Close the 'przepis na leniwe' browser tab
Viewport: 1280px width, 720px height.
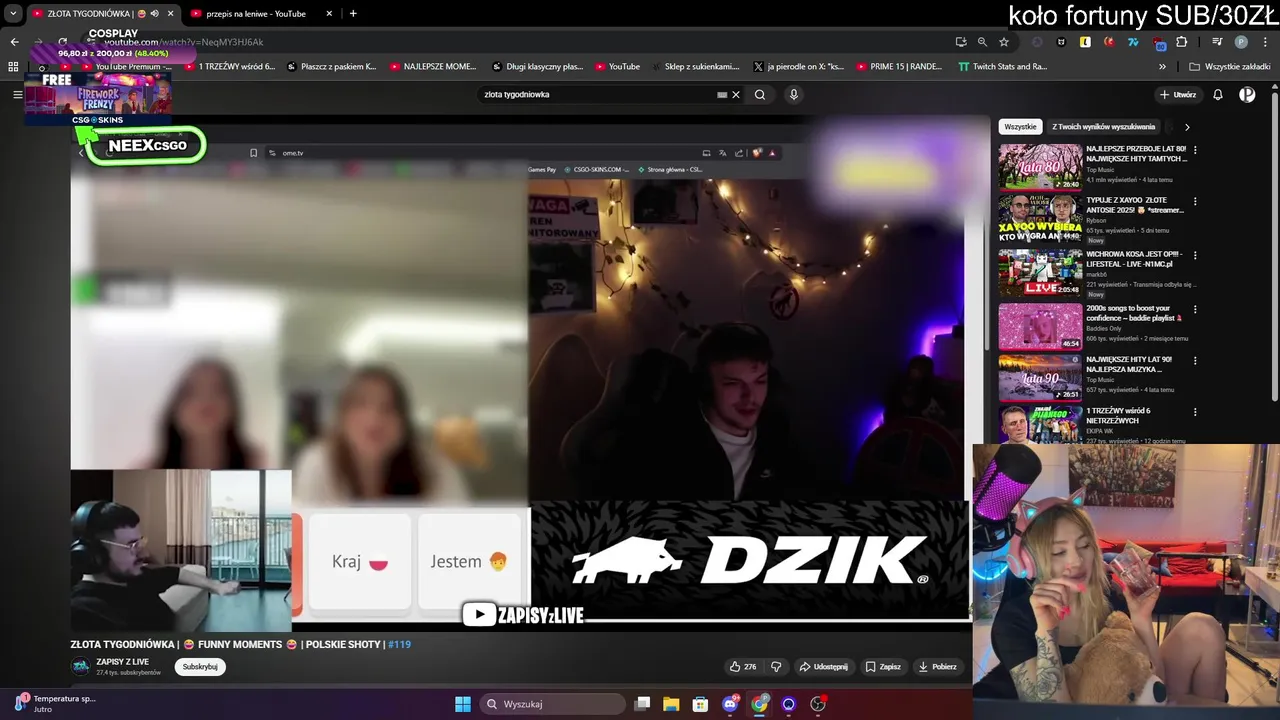tap(330, 14)
